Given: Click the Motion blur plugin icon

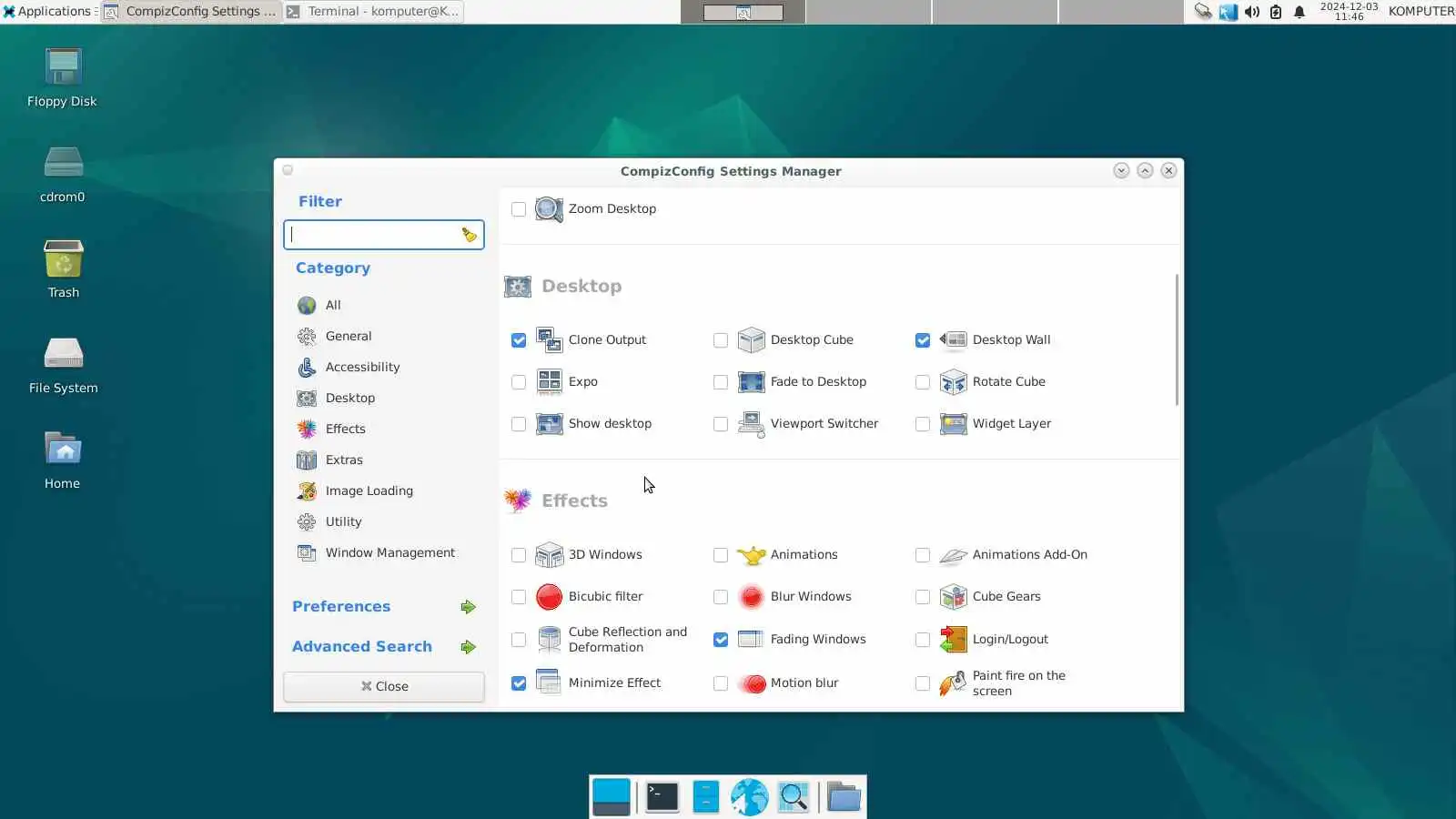Looking at the screenshot, I should tap(751, 682).
